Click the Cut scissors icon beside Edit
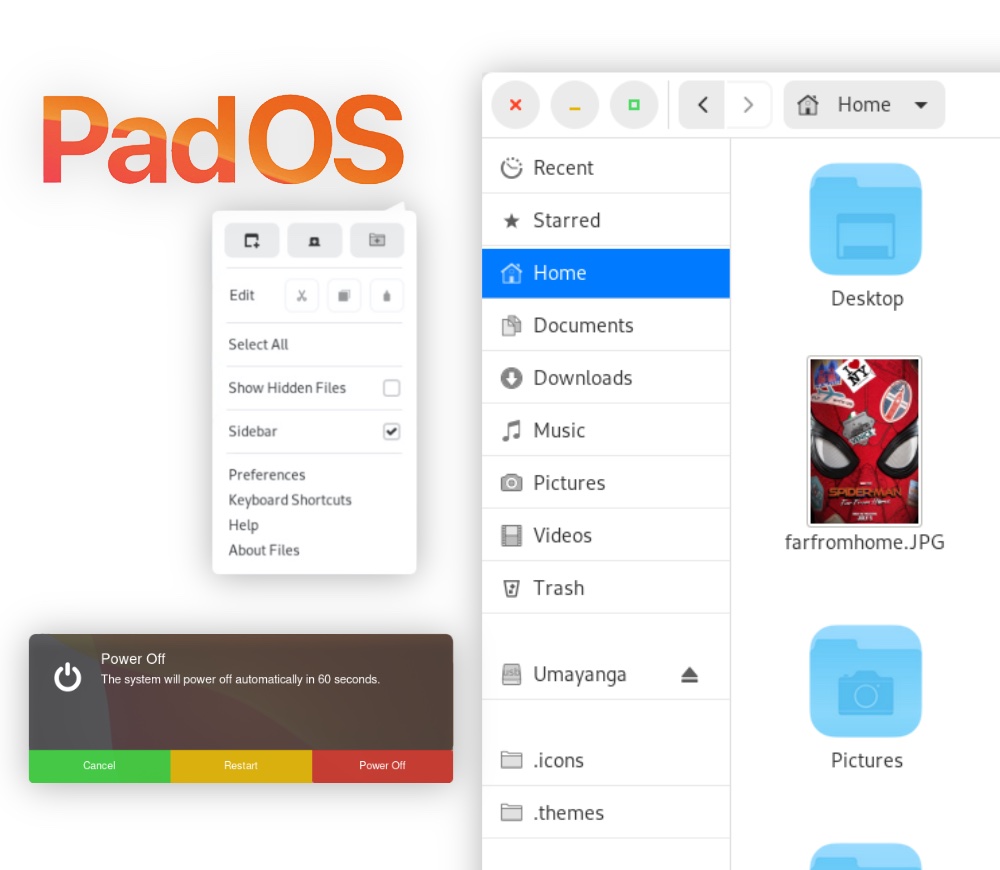The width and height of the screenshot is (1000, 870). click(302, 295)
